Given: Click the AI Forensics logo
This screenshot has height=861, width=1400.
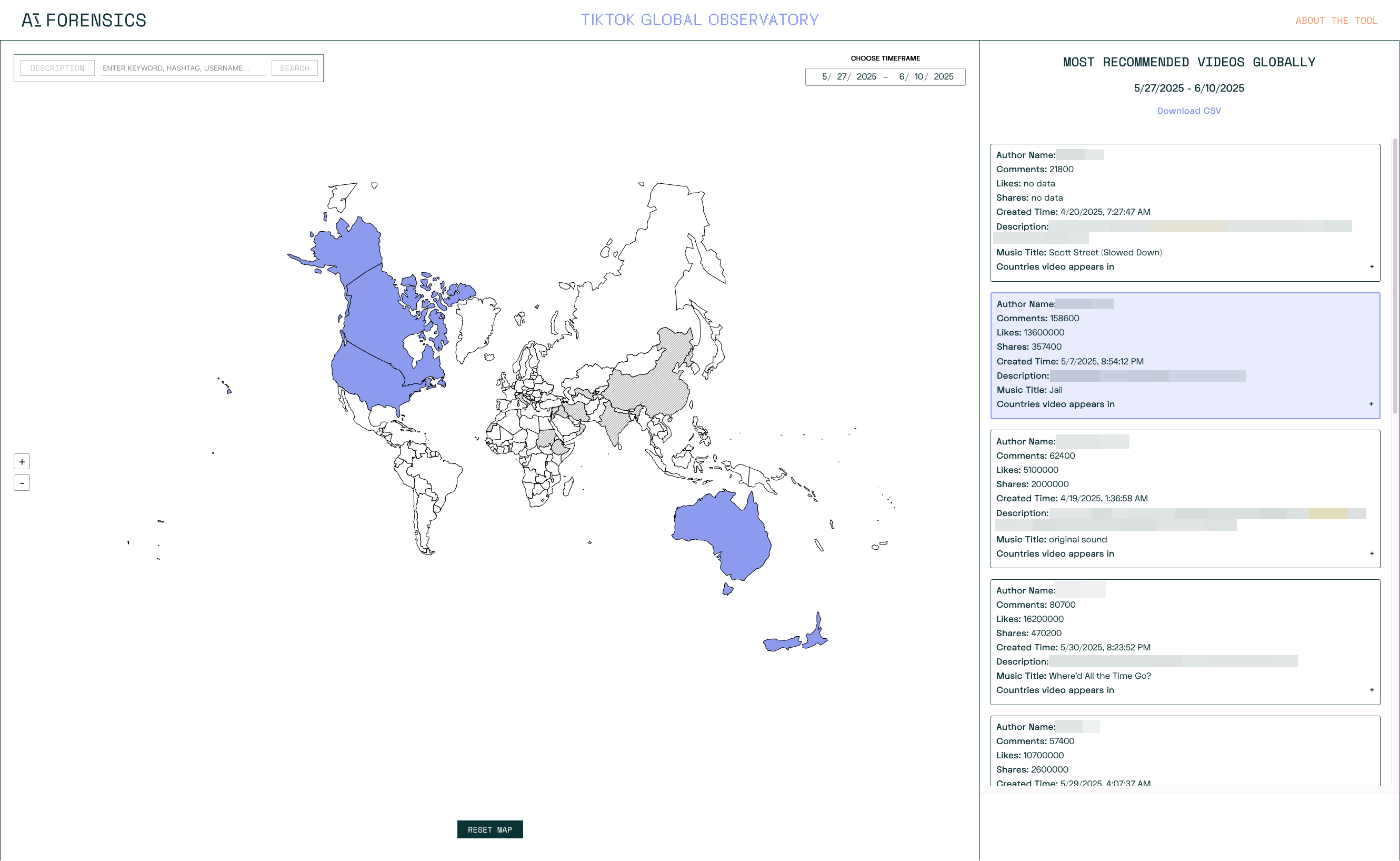Looking at the screenshot, I should [84, 21].
